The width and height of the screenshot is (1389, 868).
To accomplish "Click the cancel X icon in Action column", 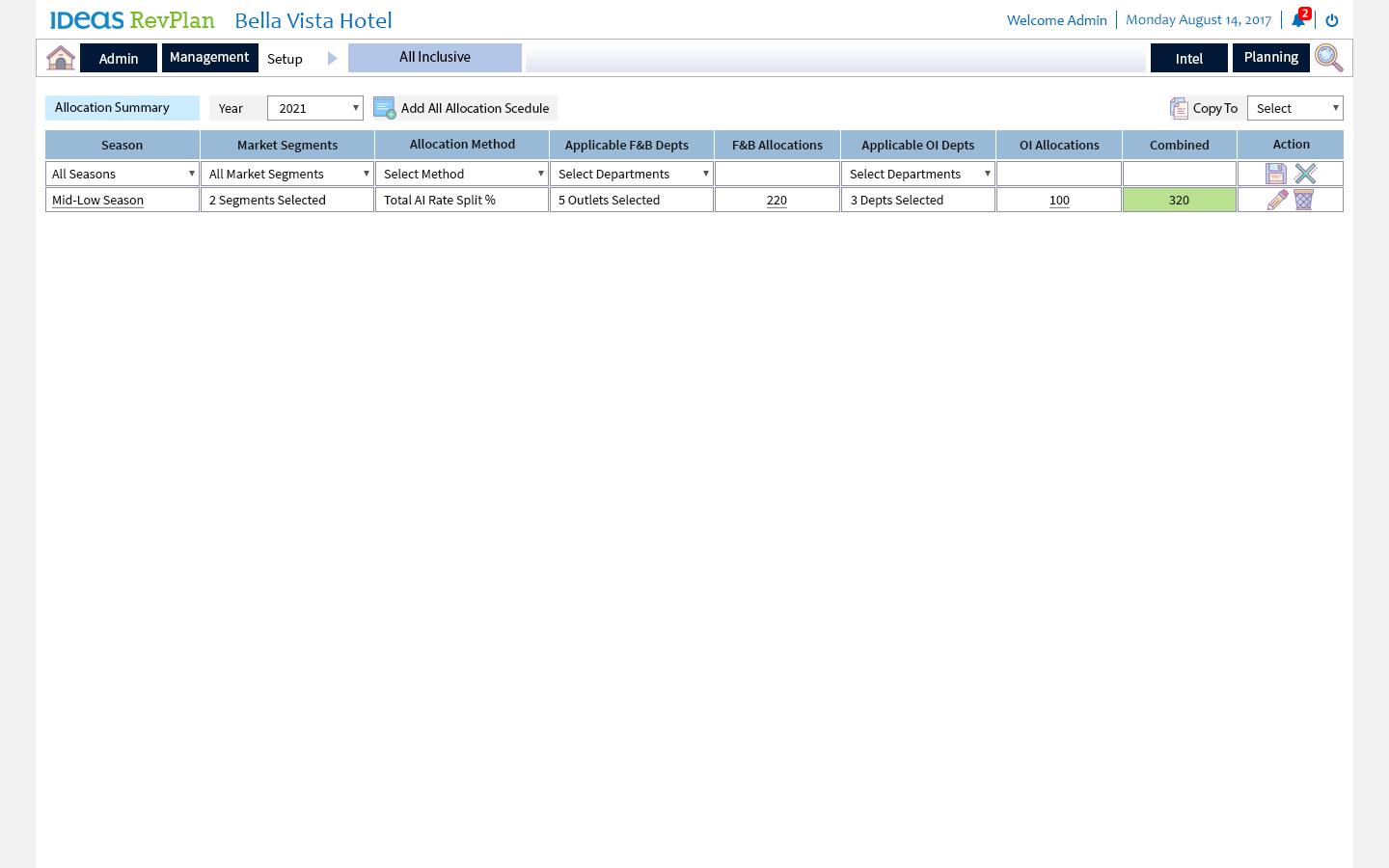I will point(1305,174).
